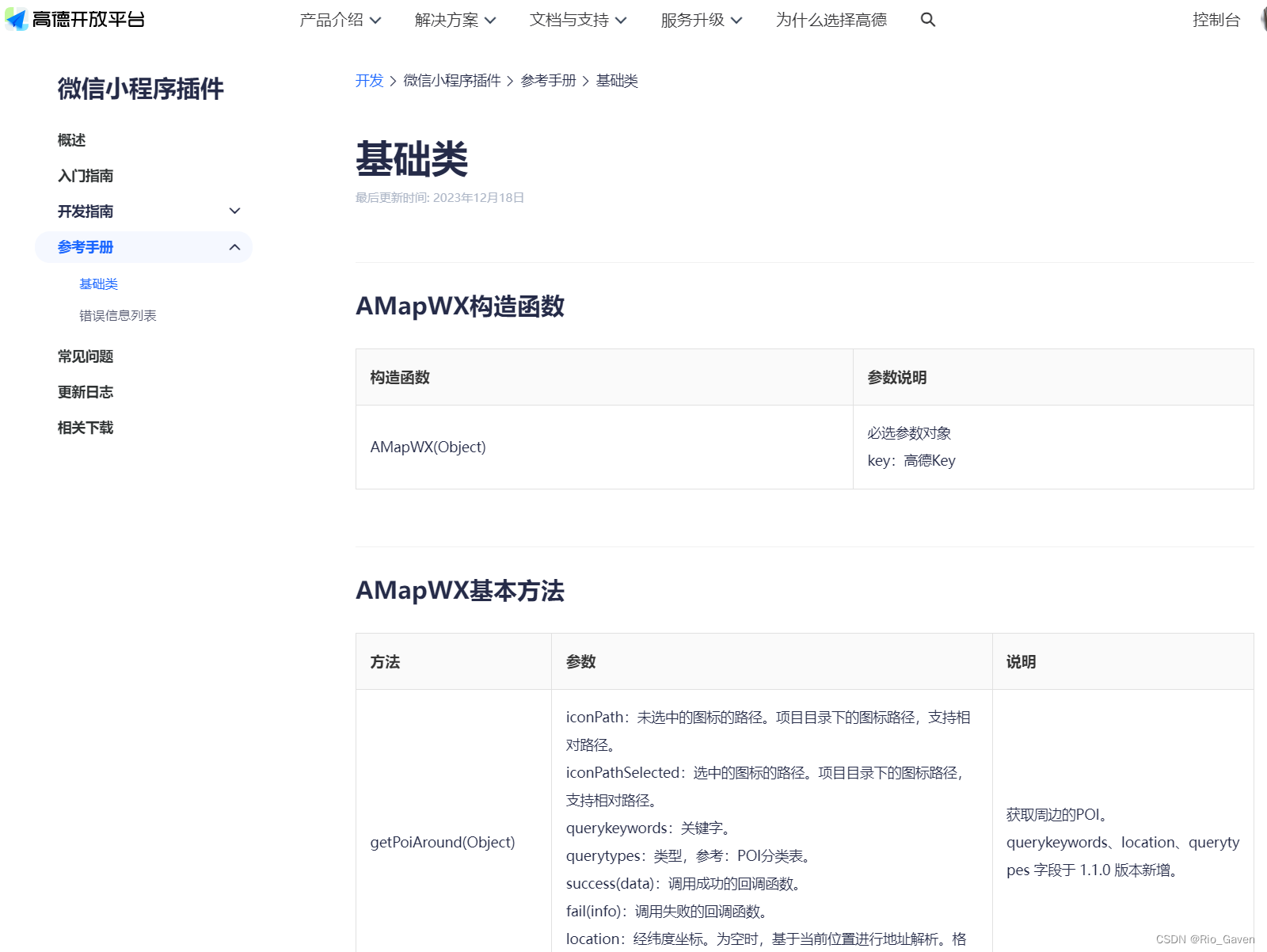Image resolution: width=1267 pixels, height=952 pixels.
Task: Expand the 开发指南 chevron
Action: tap(234, 211)
